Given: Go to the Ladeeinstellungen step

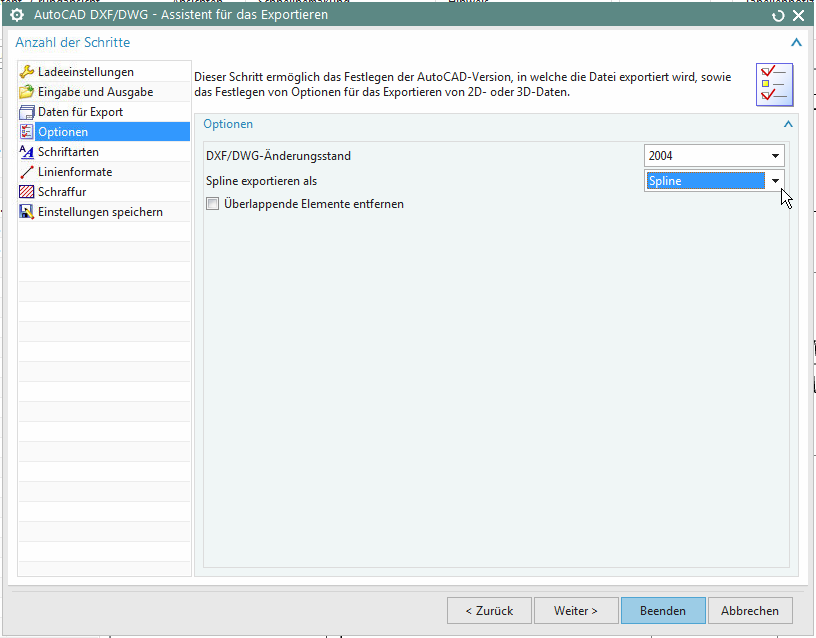Looking at the screenshot, I should click(104, 72).
